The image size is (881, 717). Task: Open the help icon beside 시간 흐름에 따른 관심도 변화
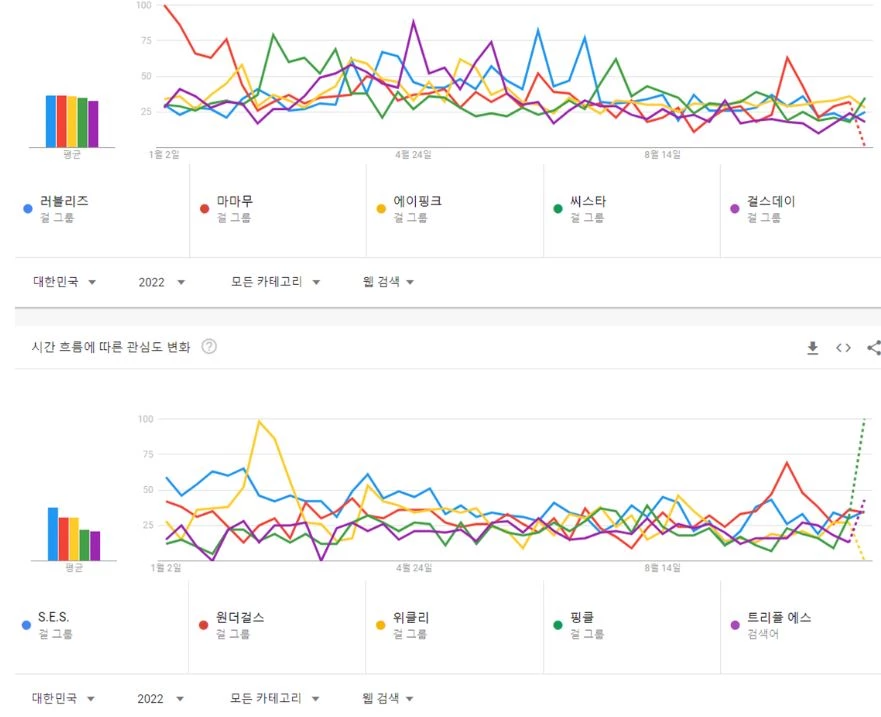(x=209, y=347)
